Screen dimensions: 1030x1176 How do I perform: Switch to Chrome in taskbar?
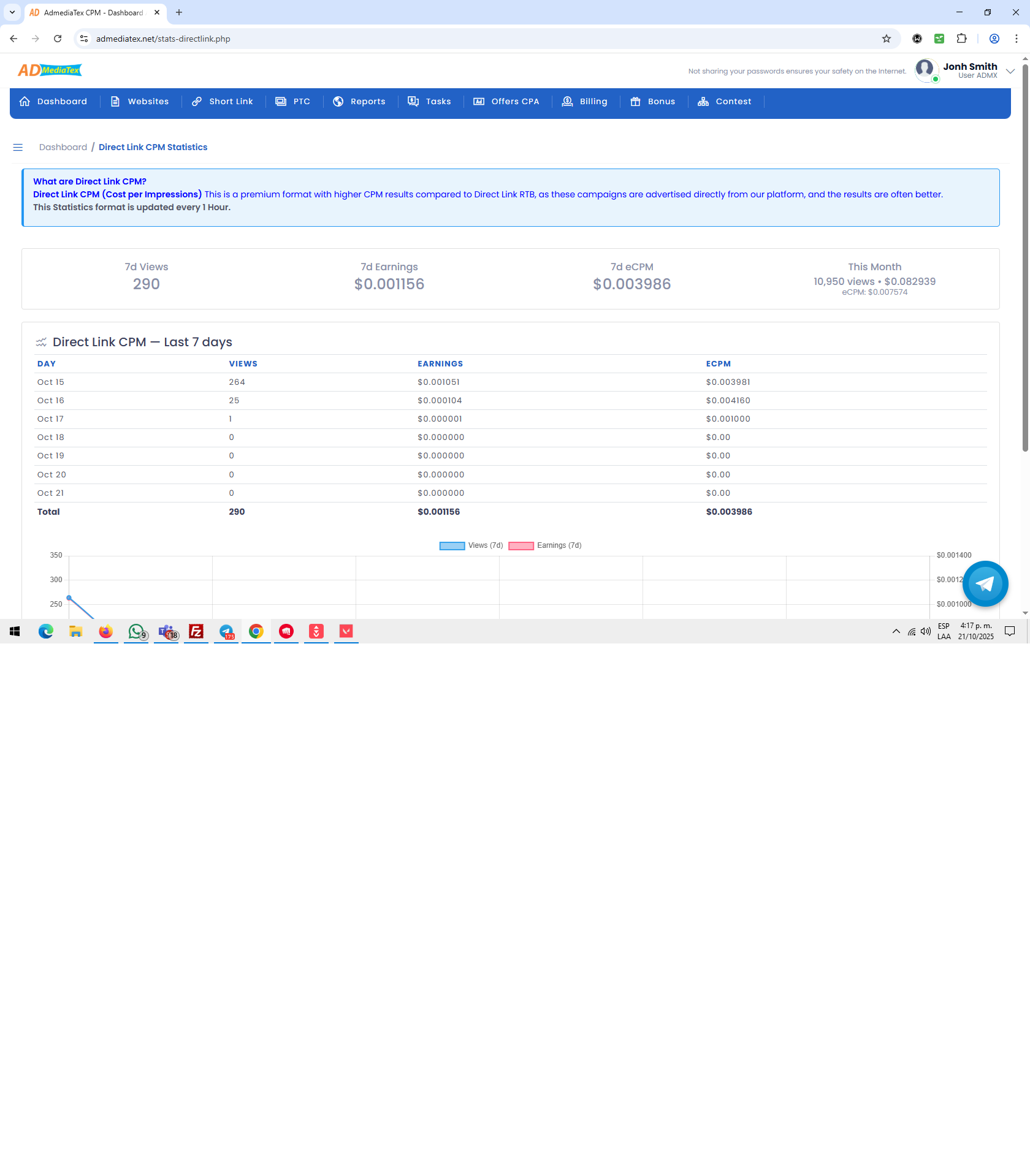coord(256,631)
